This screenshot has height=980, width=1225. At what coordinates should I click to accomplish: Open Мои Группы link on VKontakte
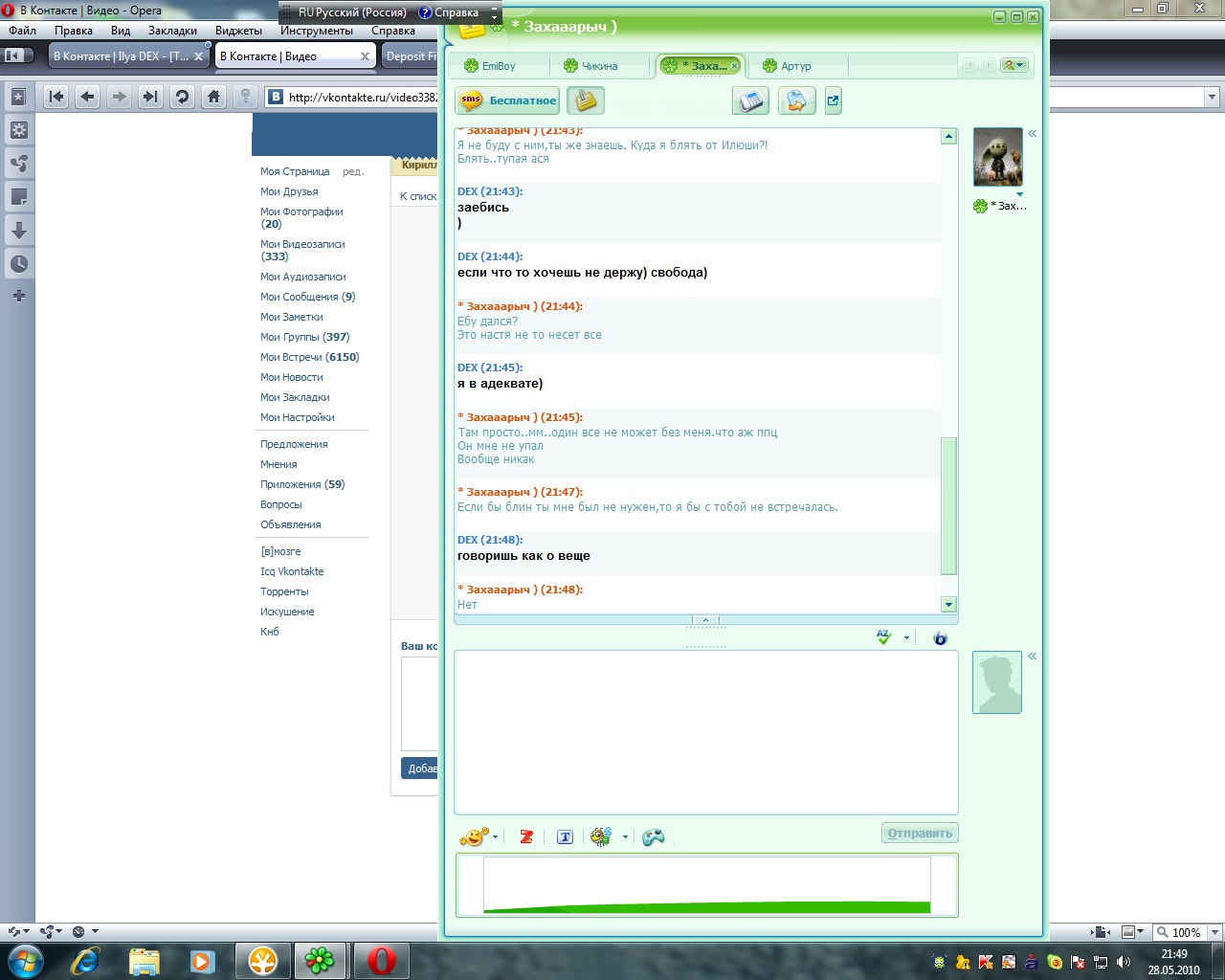304,337
